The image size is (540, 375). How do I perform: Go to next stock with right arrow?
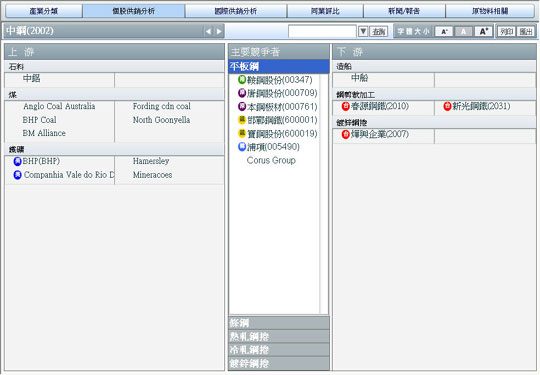coord(219,31)
